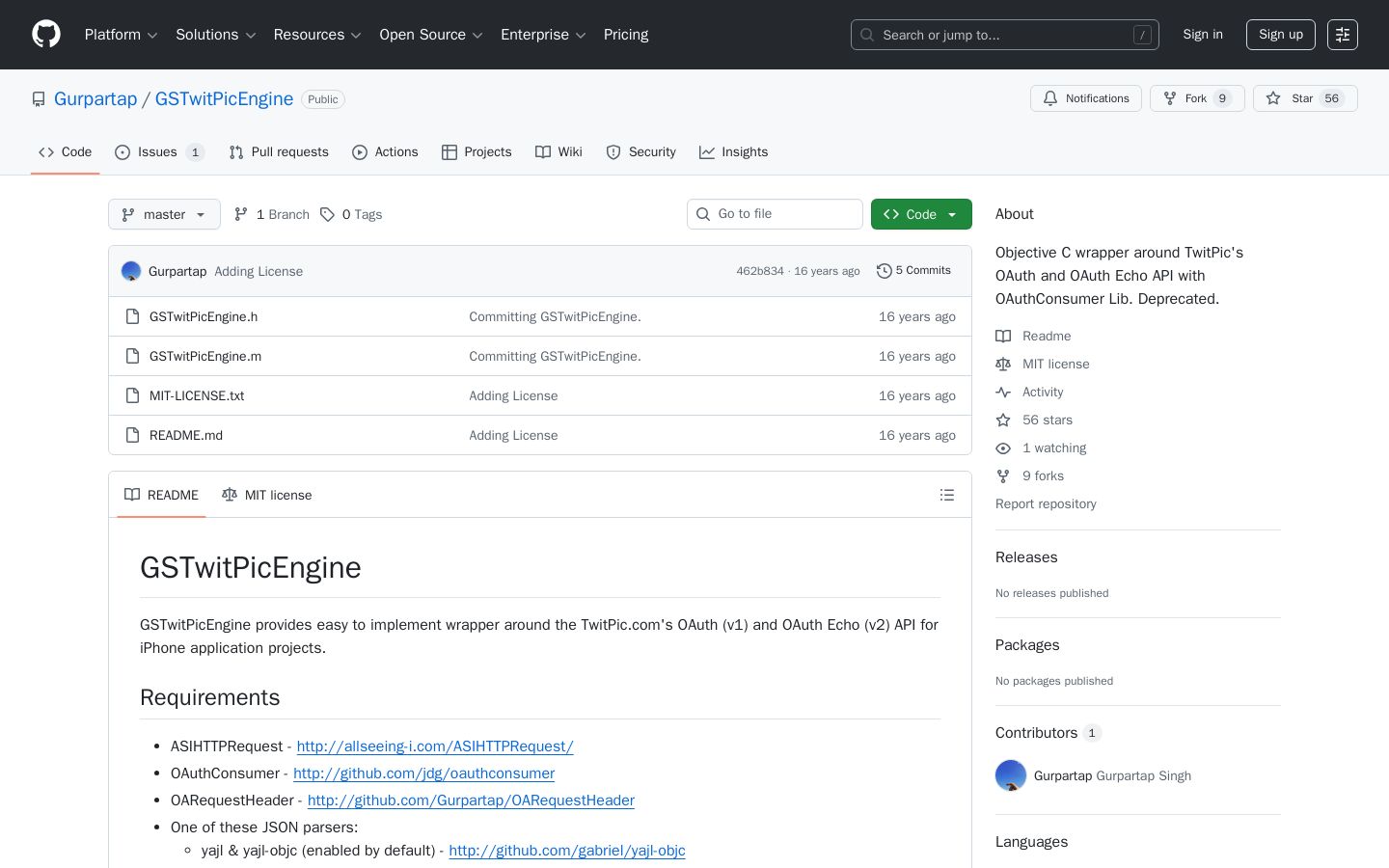The width and height of the screenshot is (1389, 868).
Task: Expand the Enterprise menu
Action: click(x=543, y=35)
